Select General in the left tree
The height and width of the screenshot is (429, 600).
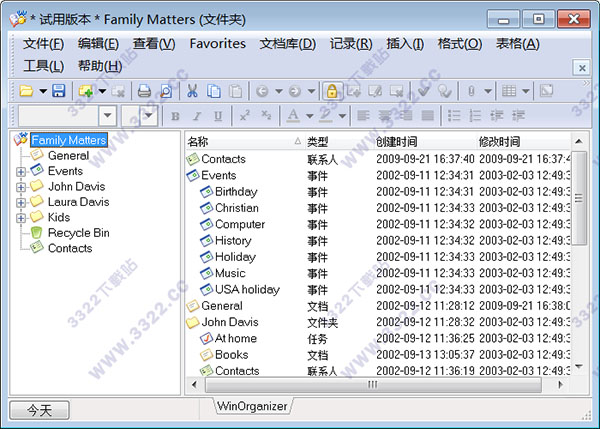click(x=68, y=156)
